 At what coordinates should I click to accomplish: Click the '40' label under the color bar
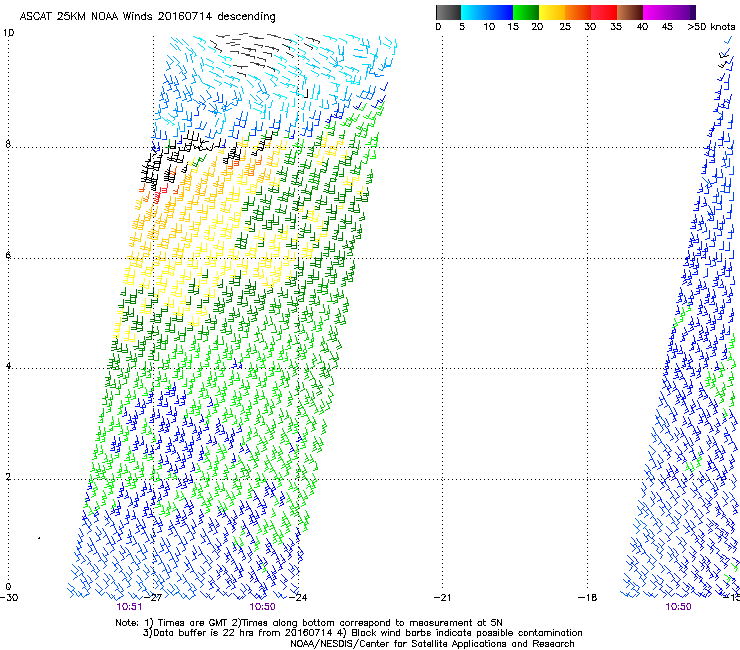(642, 27)
